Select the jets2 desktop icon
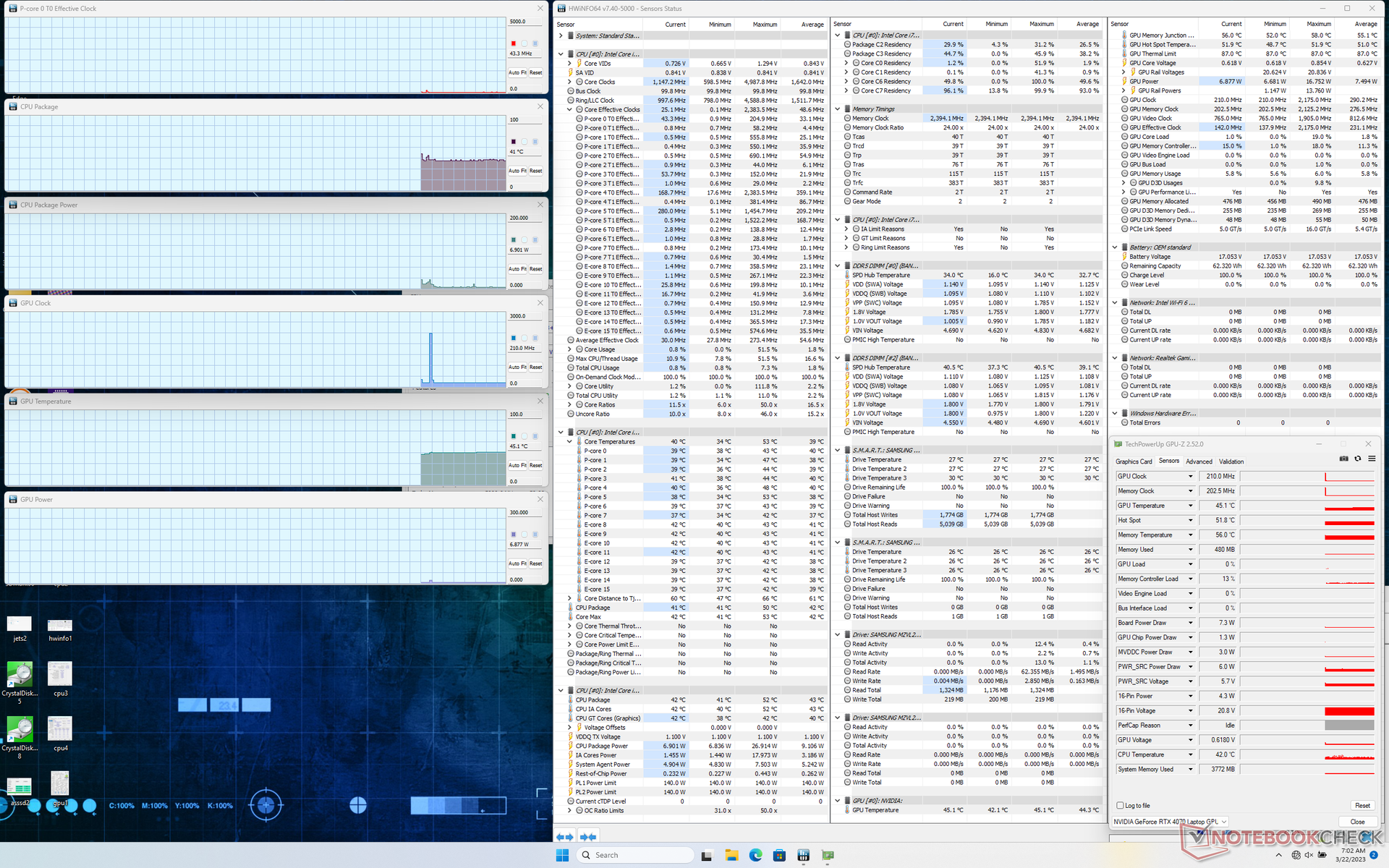This screenshot has width=1389, height=868. [x=20, y=629]
